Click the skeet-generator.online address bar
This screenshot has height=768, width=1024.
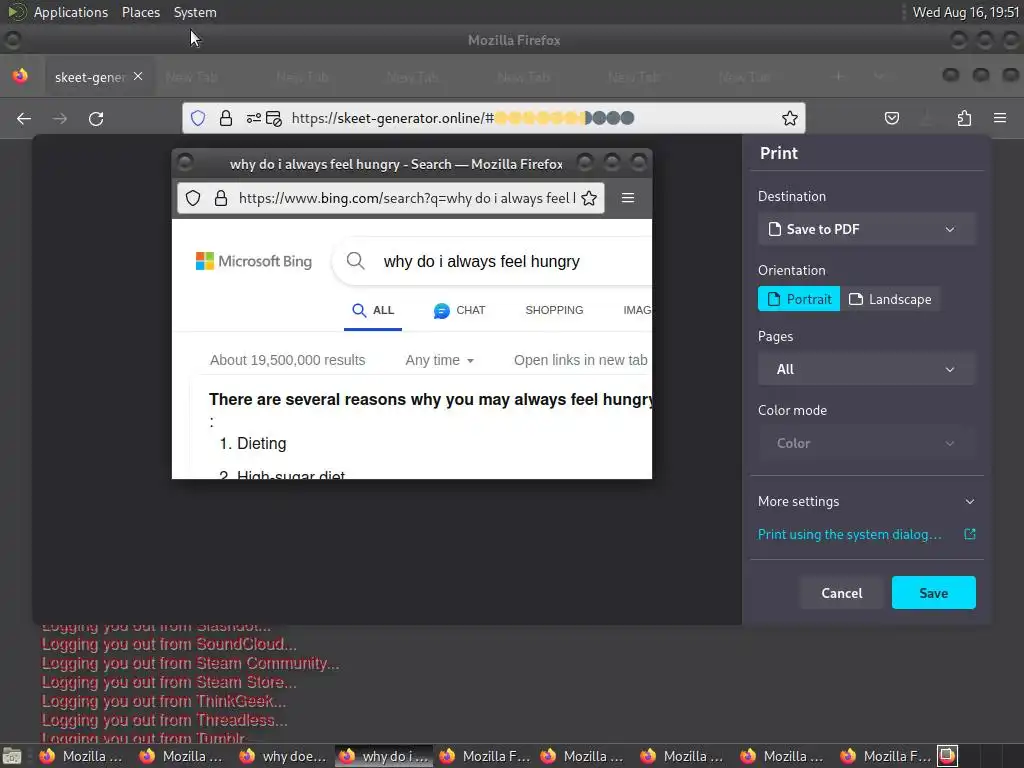(494, 118)
